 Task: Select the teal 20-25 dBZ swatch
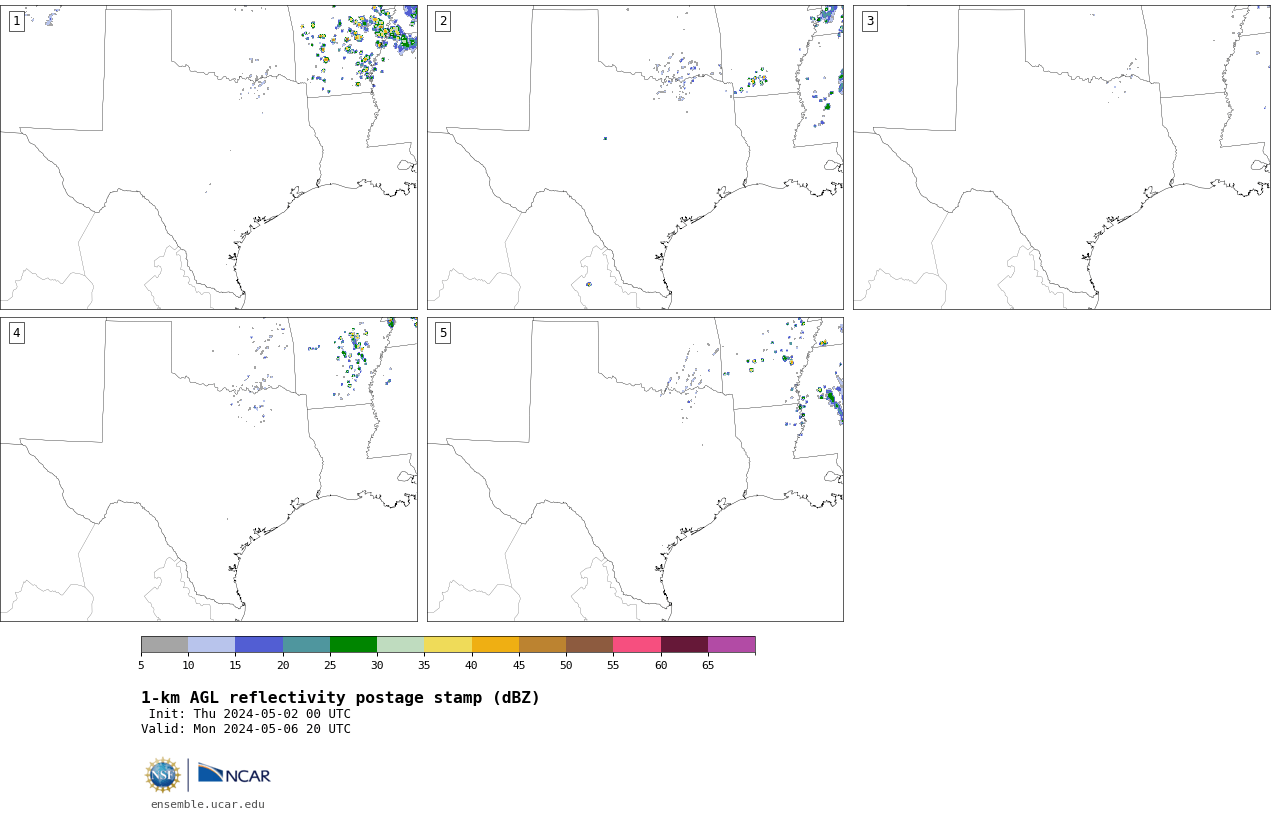[x=306, y=644]
